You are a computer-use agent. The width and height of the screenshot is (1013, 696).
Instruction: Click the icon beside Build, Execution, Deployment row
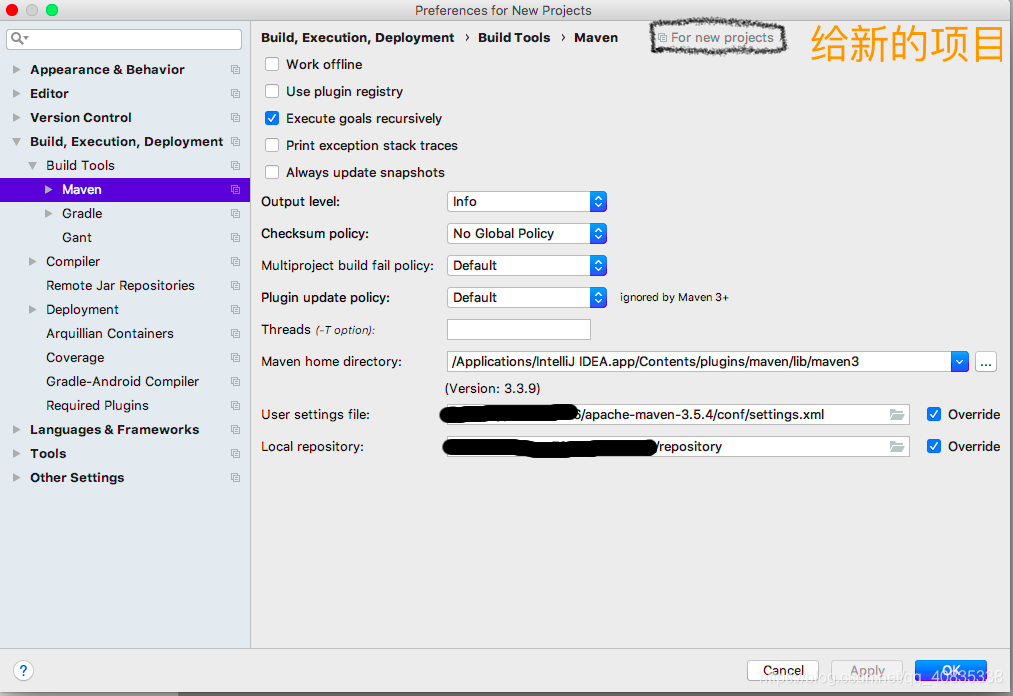click(x=235, y=142)
